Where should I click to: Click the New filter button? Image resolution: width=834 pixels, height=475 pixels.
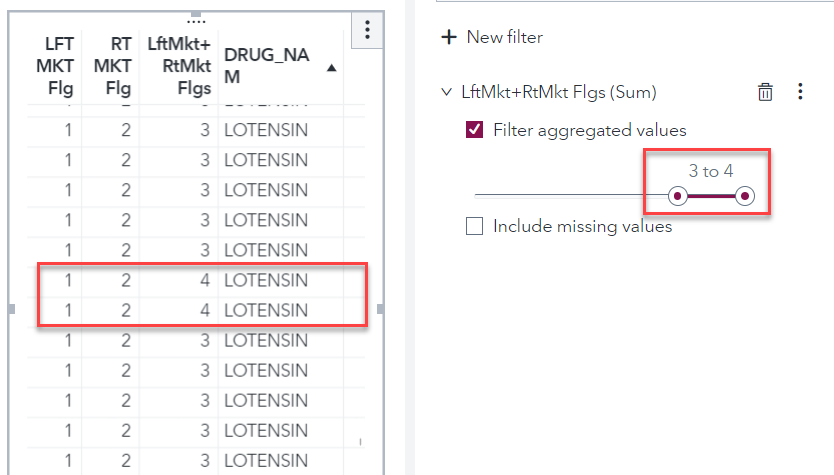pyautogui.click(x=504, y=37)
